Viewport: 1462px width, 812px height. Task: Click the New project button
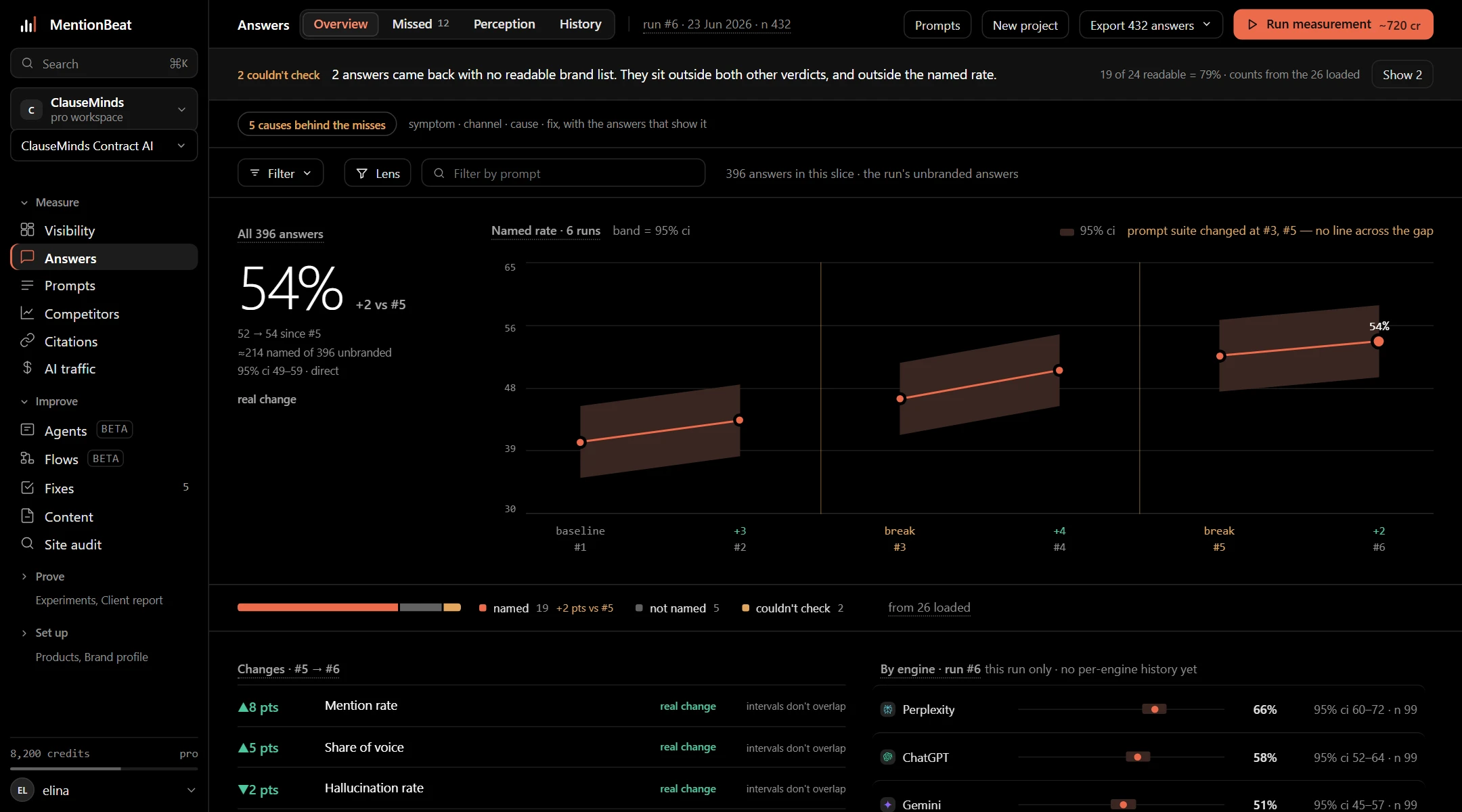point(1025,25)
